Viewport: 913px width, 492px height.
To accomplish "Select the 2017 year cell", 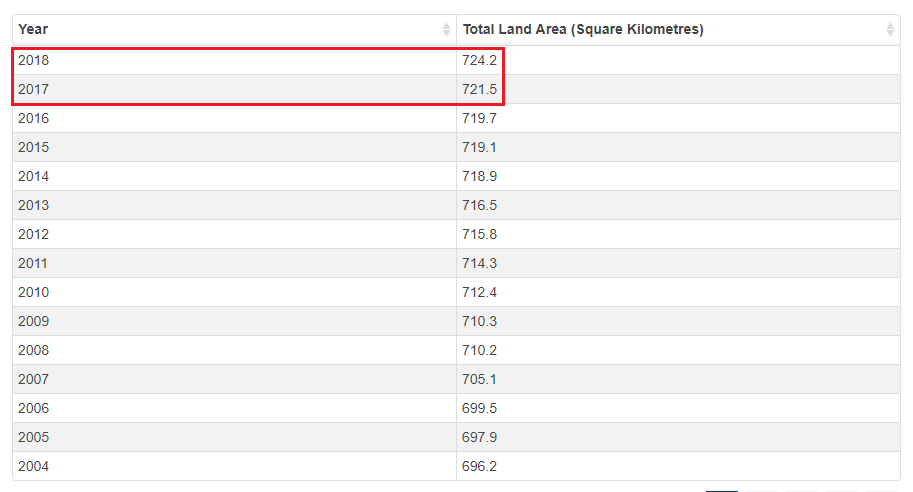I will click(x=34, y=89).
